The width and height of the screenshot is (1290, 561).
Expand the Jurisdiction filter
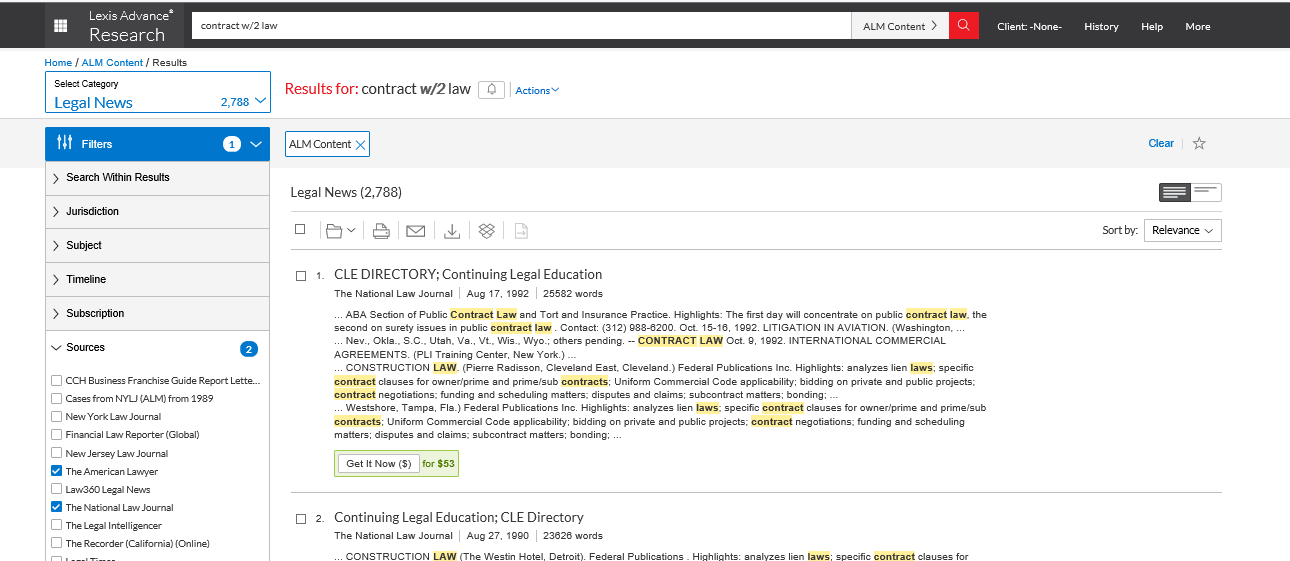pyautogui.click(x=157, y=212)
